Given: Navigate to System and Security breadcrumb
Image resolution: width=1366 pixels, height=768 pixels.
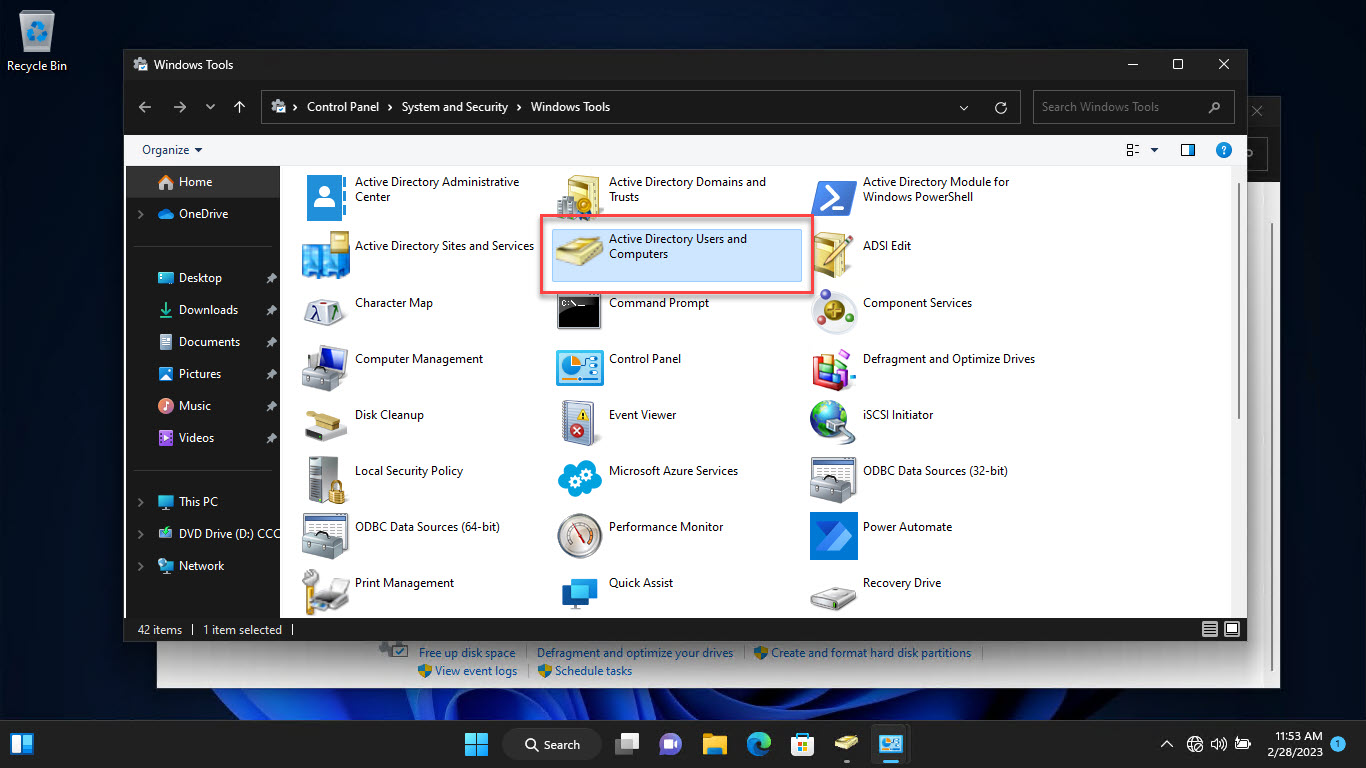Looking at the screenshot, I should coord(455,107).
